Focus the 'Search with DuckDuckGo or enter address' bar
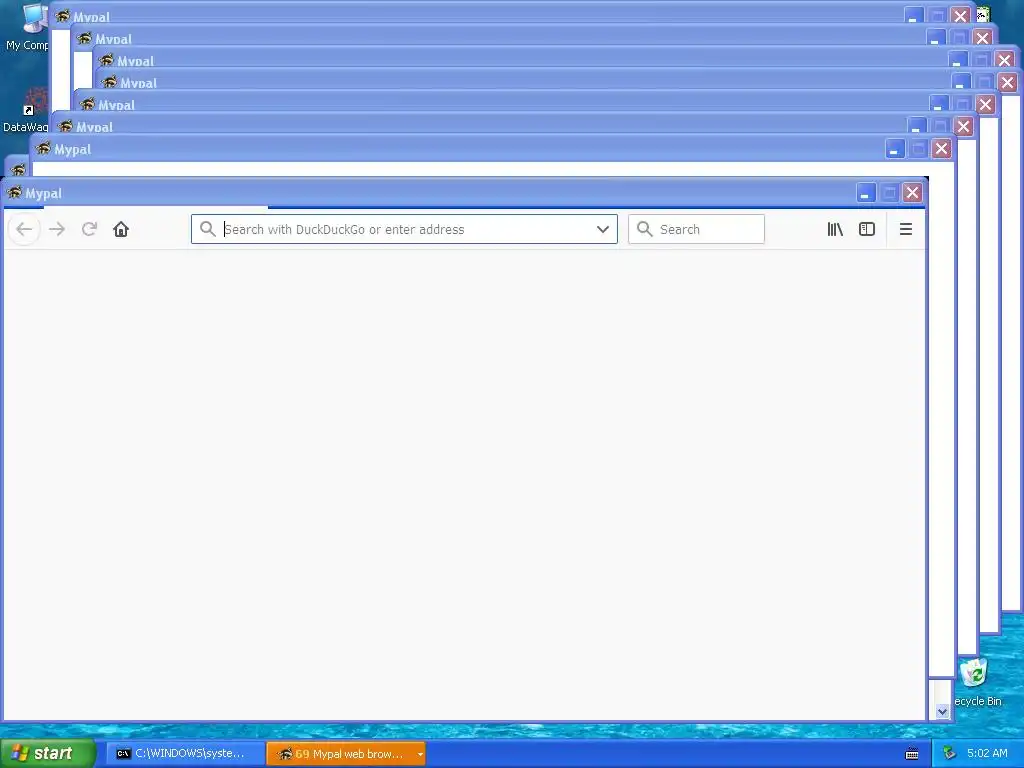Viewport: 1024px width, 768px height. tap(404, 229)
